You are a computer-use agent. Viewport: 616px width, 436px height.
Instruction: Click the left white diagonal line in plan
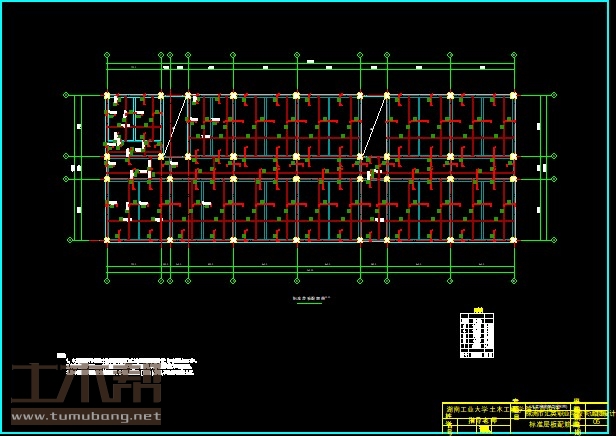(x=176, y=126)
